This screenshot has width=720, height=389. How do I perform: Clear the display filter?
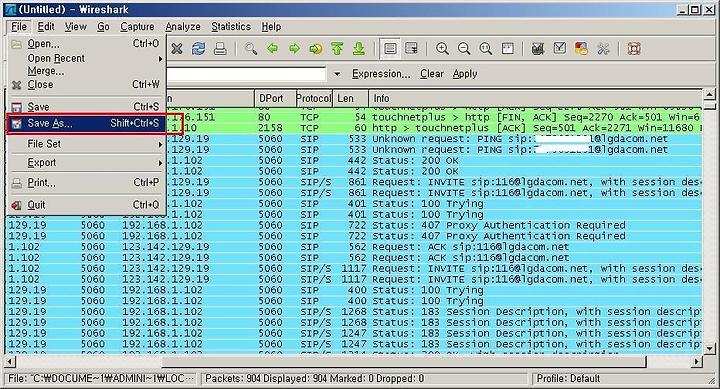[x=432, y=74]
